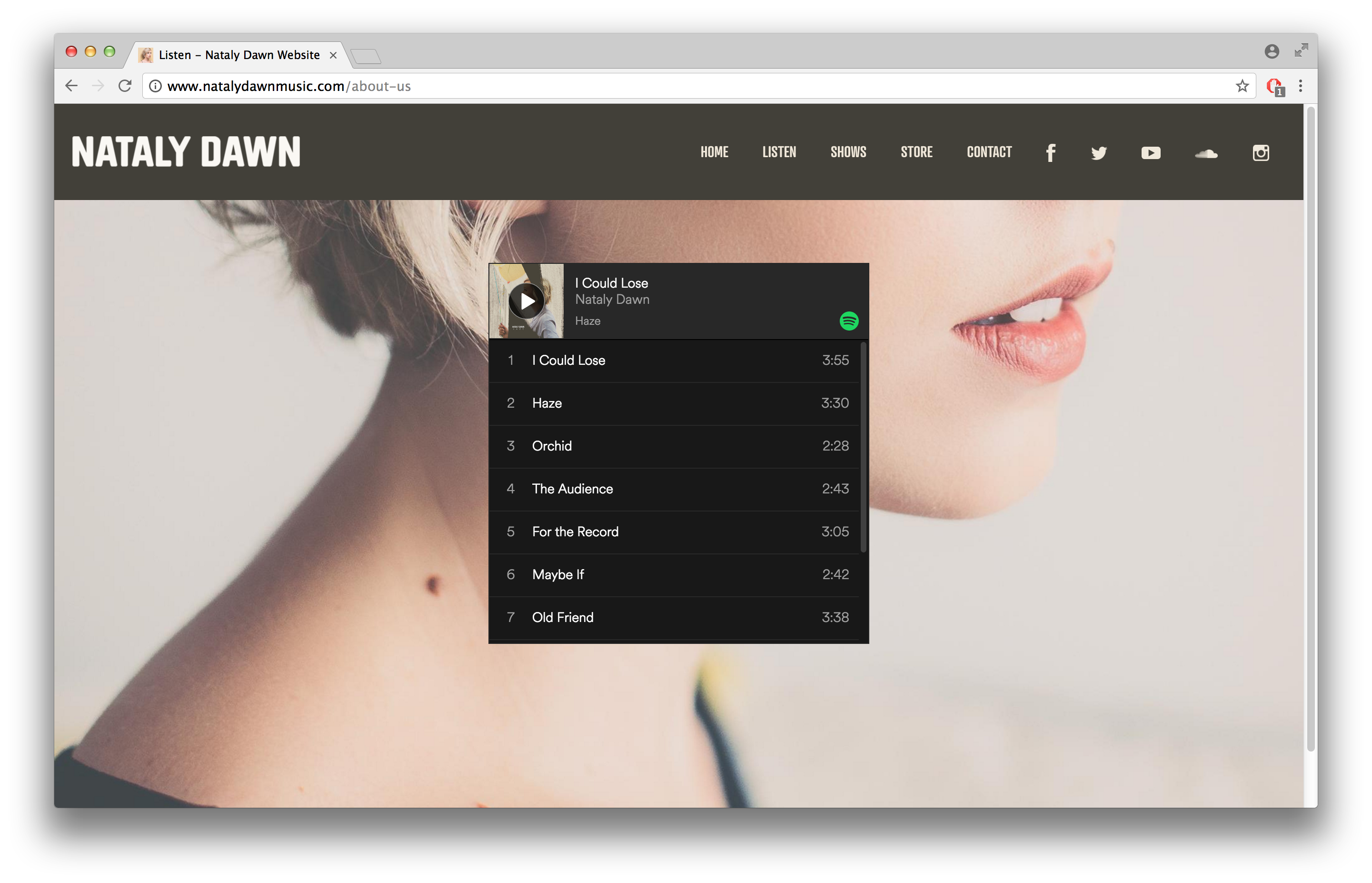Close the Listen – Nataly Dawn tab

click(x=333, y=55)
